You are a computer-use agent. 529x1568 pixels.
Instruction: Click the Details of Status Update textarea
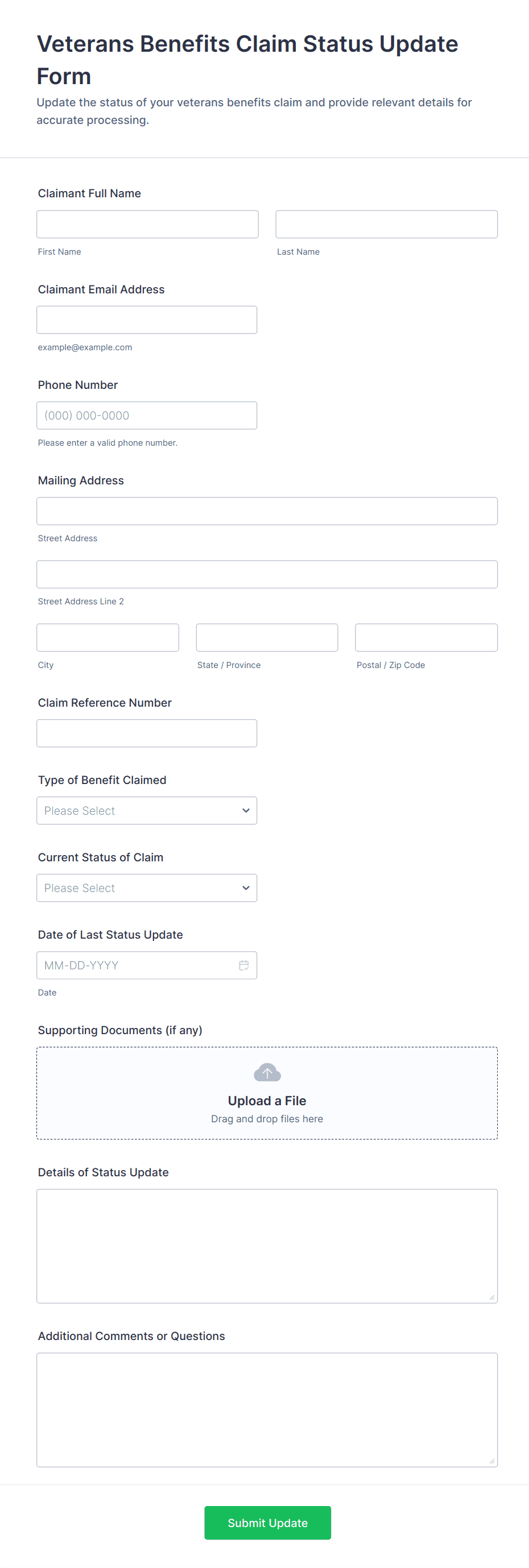[x=267, y=1246]
